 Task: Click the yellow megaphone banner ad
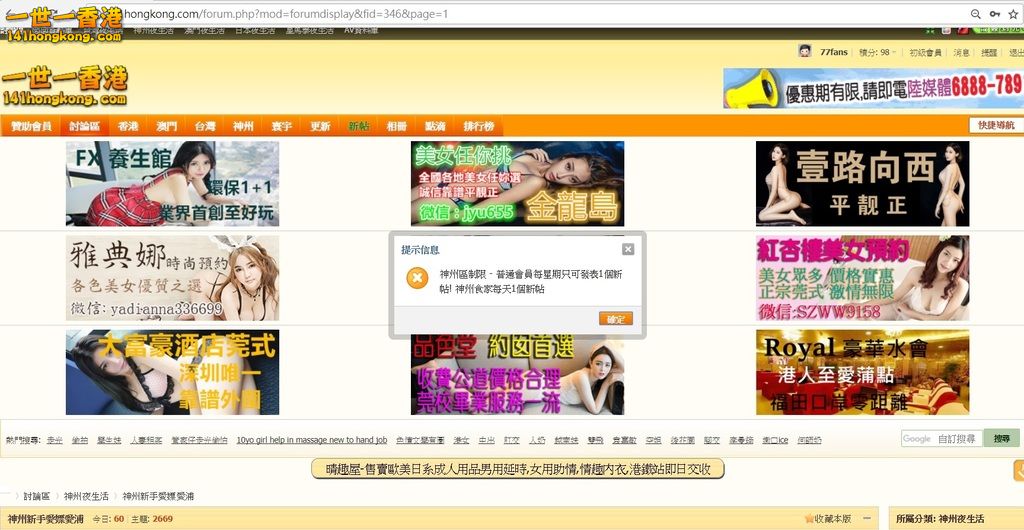coord(872,88)
